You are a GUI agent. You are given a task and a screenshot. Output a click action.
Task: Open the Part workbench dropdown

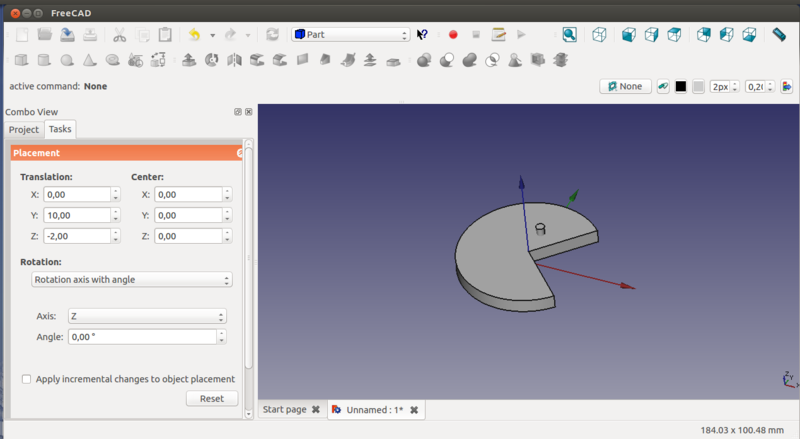[350, 34]
